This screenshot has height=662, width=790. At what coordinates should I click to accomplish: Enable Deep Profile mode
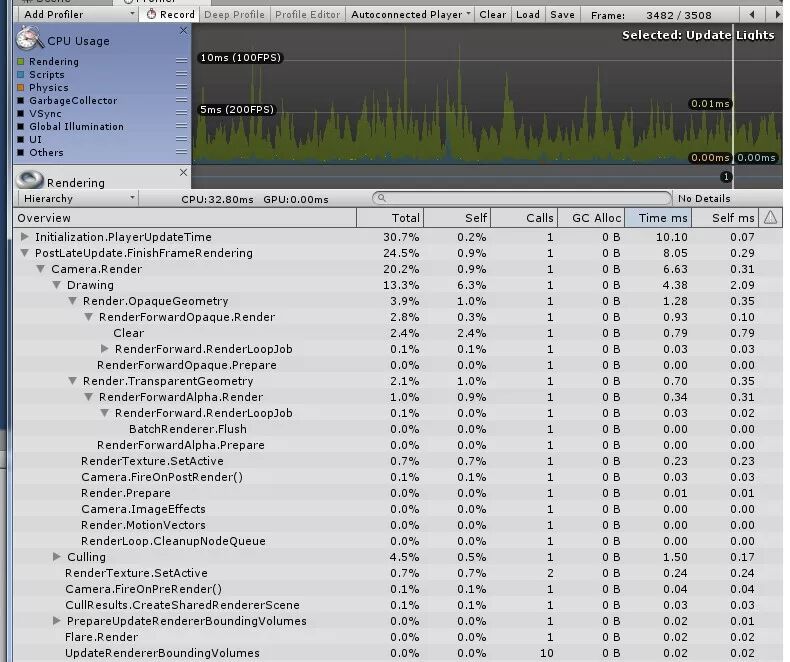pos(234,15)
